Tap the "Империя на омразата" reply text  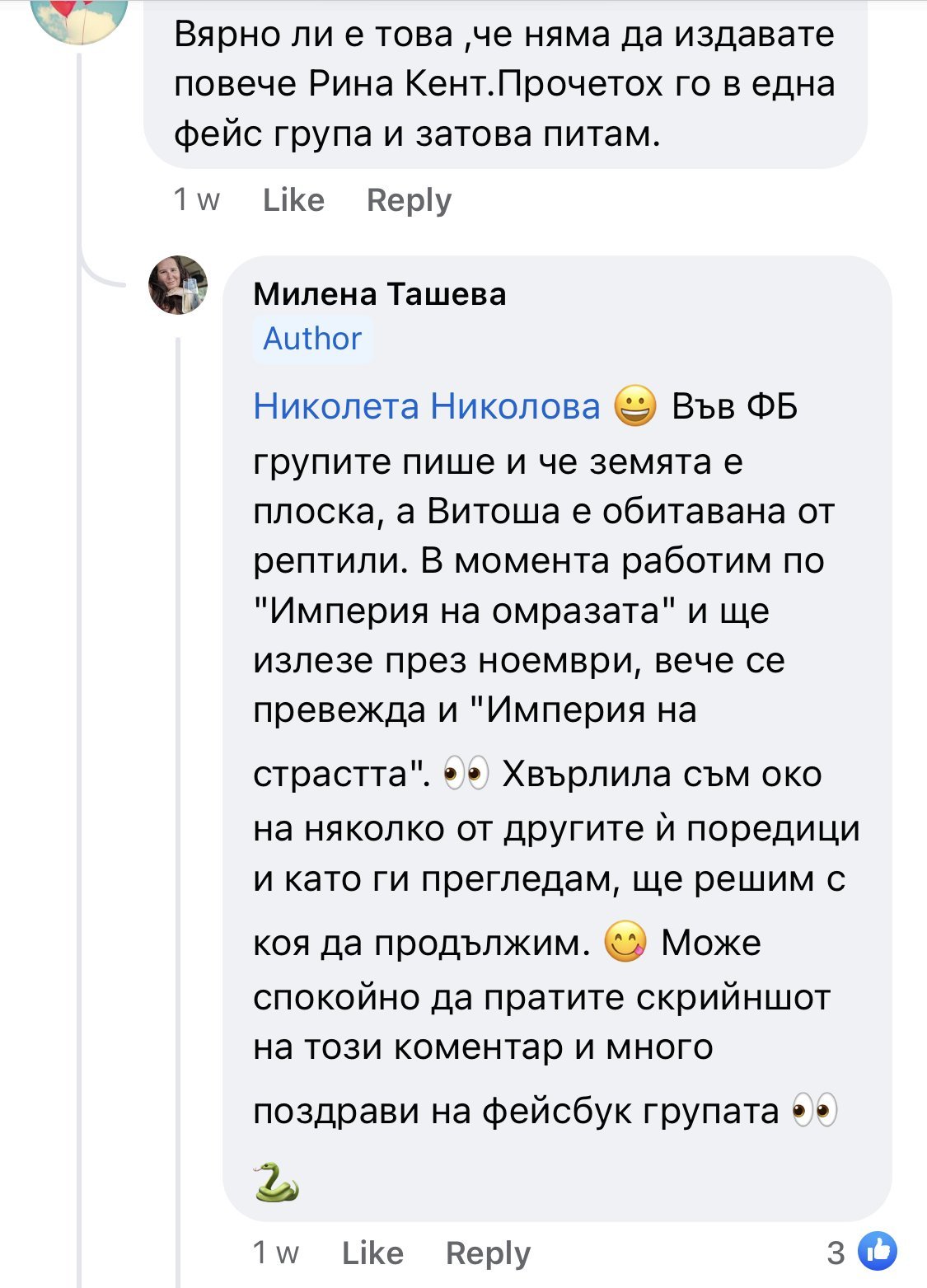pyautogui.click(x=511, y=611)
